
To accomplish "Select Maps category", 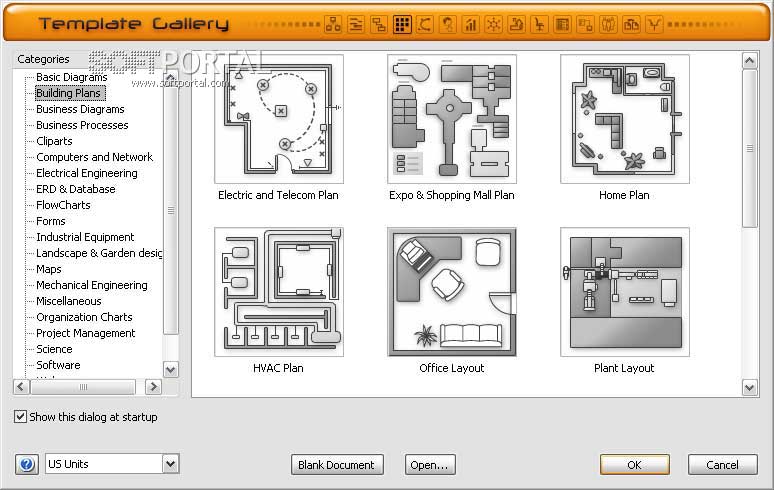I will pyautogui.click(x=48, y=269).
